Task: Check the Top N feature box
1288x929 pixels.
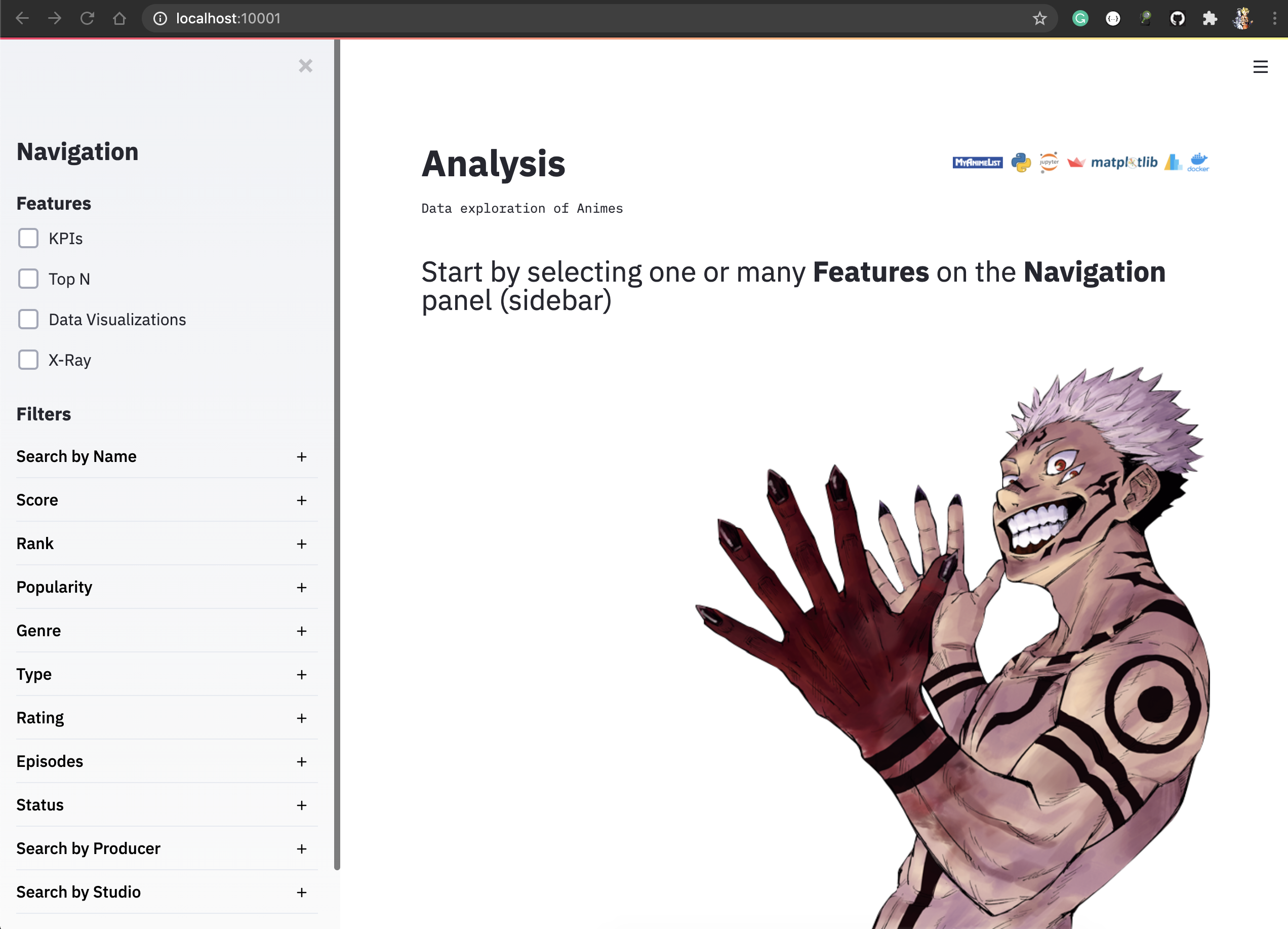Action: [28, 279]
